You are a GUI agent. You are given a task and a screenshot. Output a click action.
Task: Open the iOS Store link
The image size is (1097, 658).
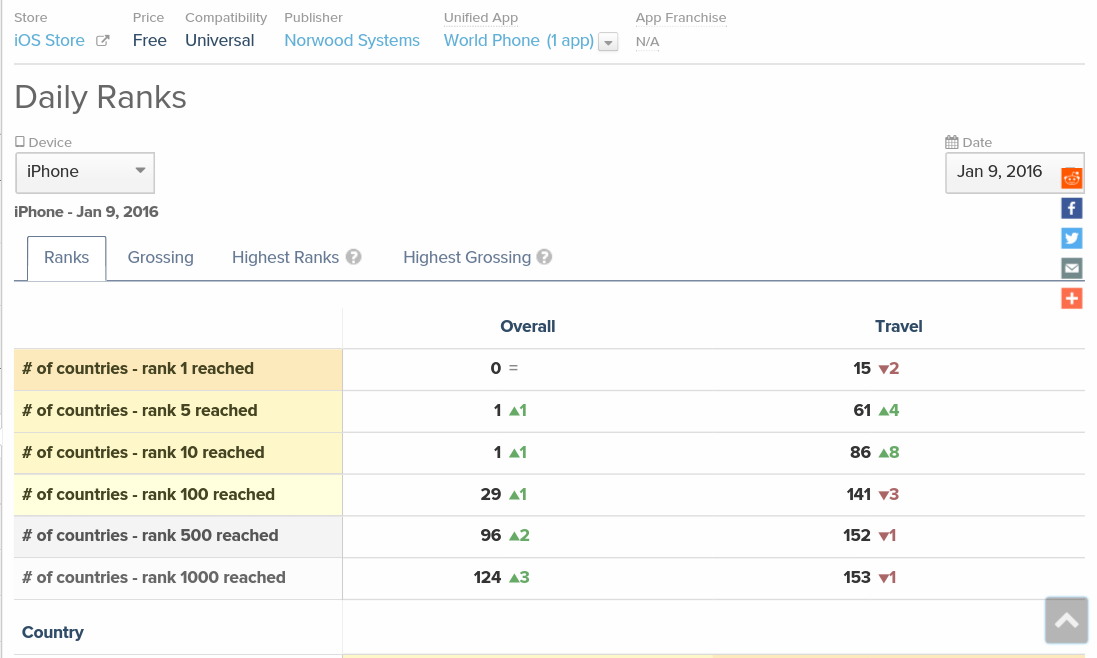49,41
